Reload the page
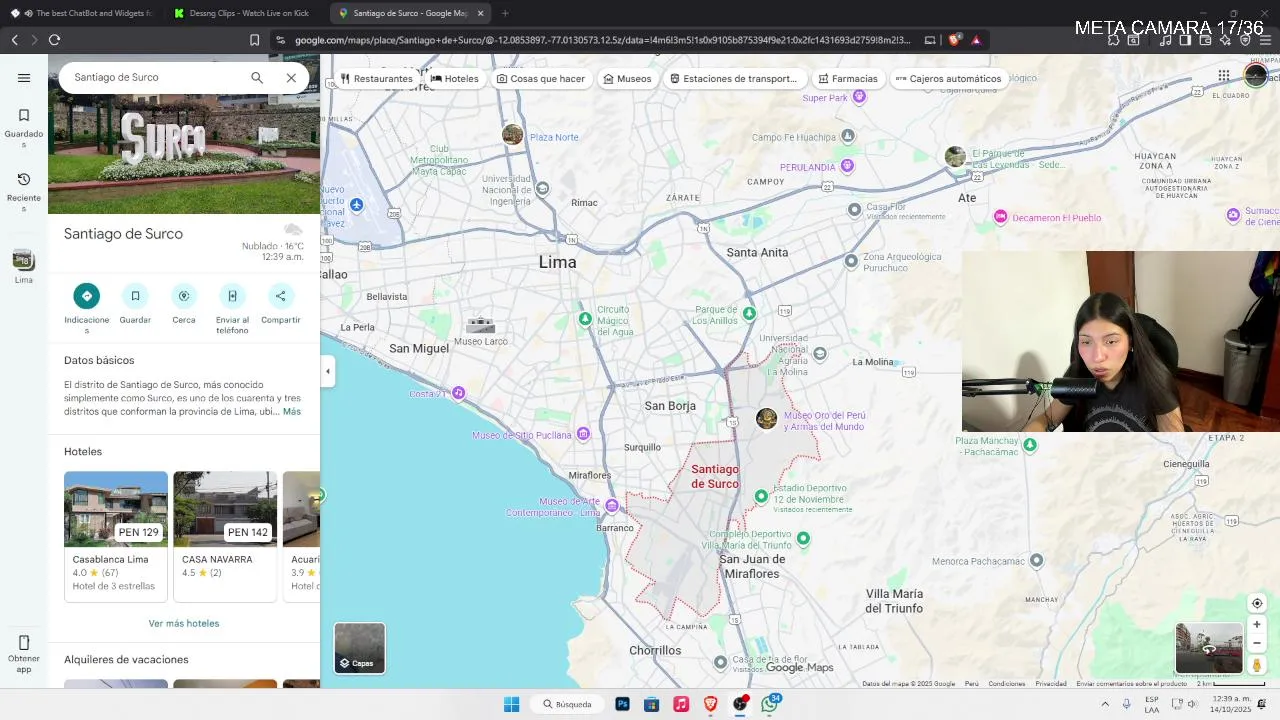The image size is (1280, 720). [54, 40]
